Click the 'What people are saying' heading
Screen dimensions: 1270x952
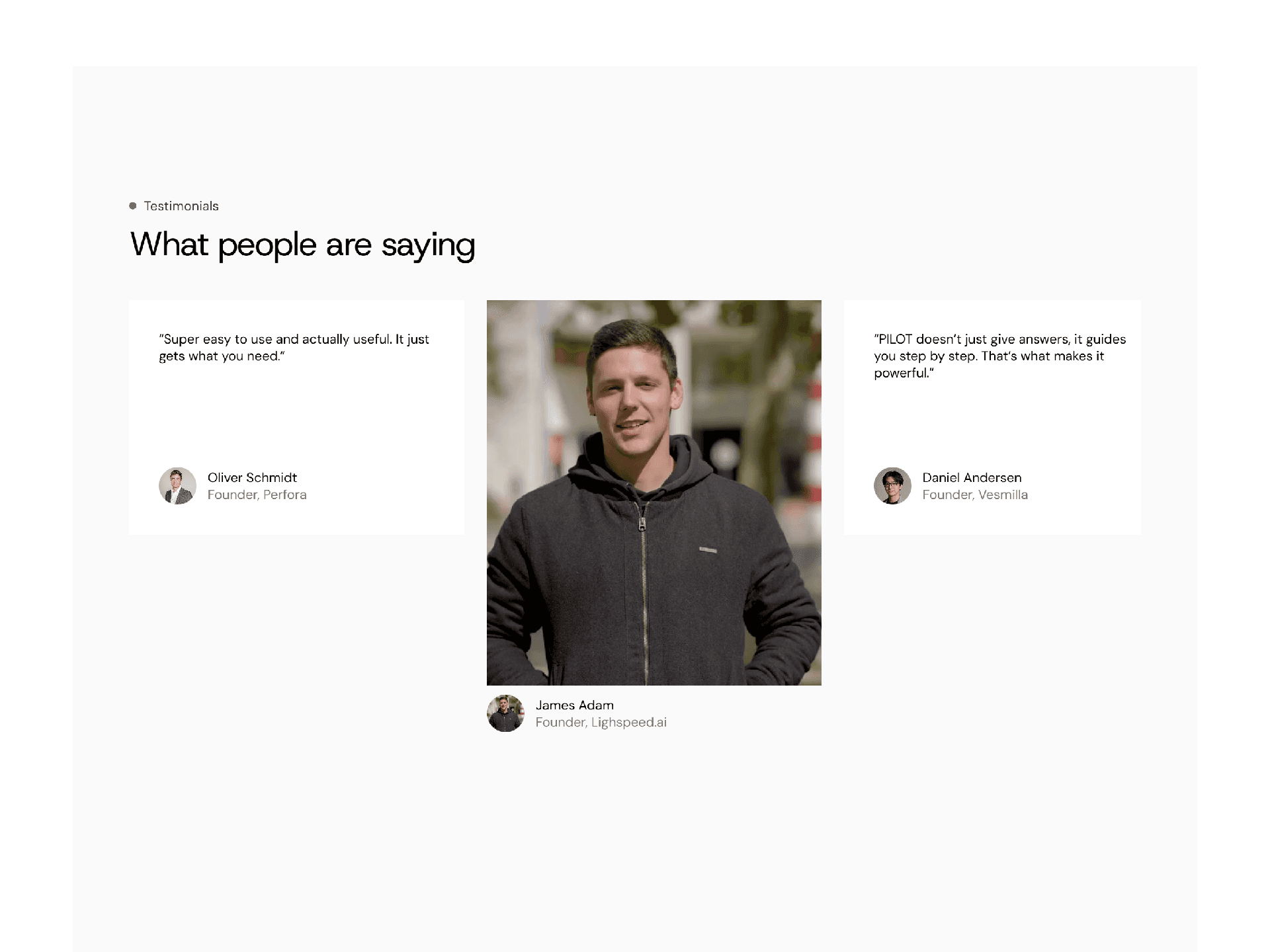pos(303,245)
